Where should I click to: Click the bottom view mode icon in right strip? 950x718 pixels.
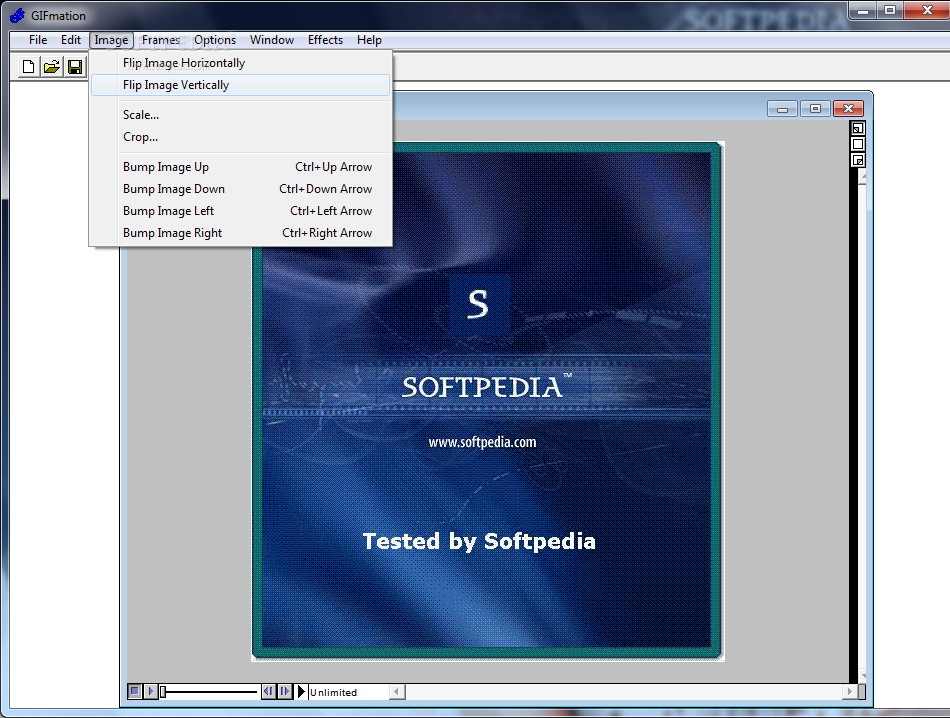pos(858,161)
